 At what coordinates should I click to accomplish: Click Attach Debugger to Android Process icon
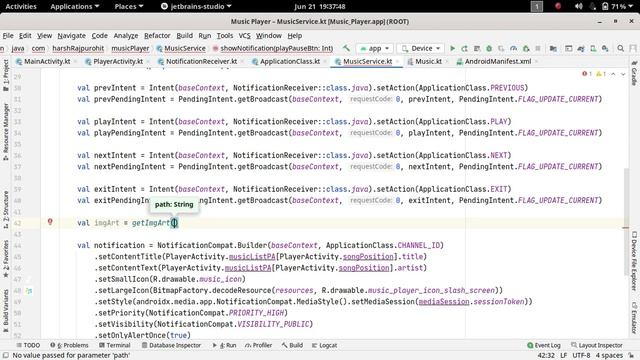(526, 48)
